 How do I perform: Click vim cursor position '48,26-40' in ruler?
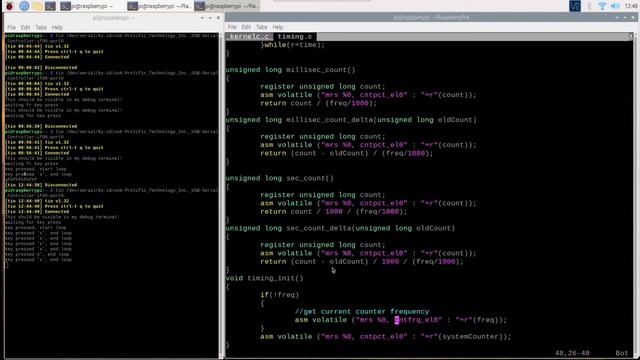[x=572, y=353]
